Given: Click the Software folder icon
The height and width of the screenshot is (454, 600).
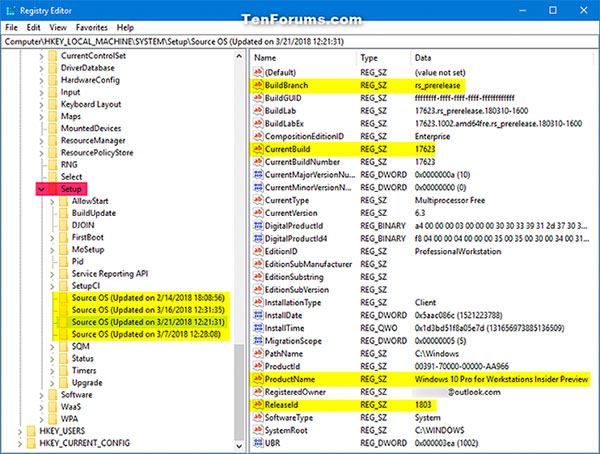Looking at the screenshot, I should pyautogui.click(x=53, y=395).
